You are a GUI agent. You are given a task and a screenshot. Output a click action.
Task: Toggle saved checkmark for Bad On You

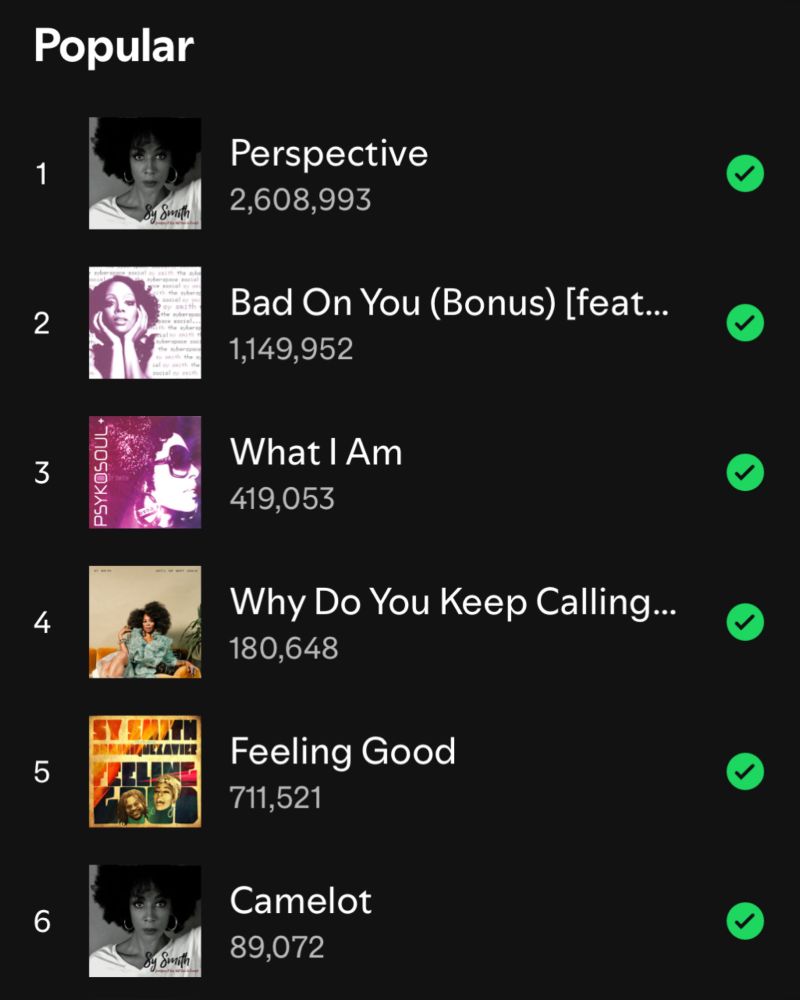745,323
